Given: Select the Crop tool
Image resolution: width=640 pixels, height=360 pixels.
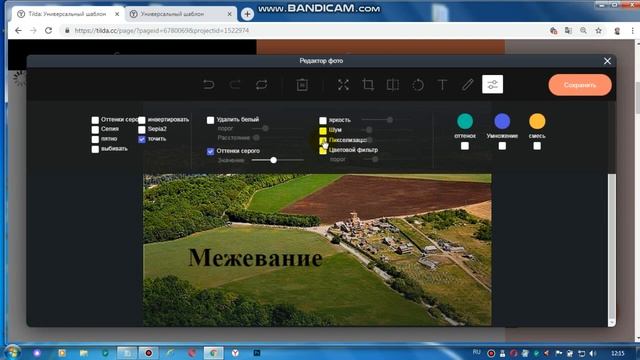Looking at the screenshot, I should tap(368, 84).
